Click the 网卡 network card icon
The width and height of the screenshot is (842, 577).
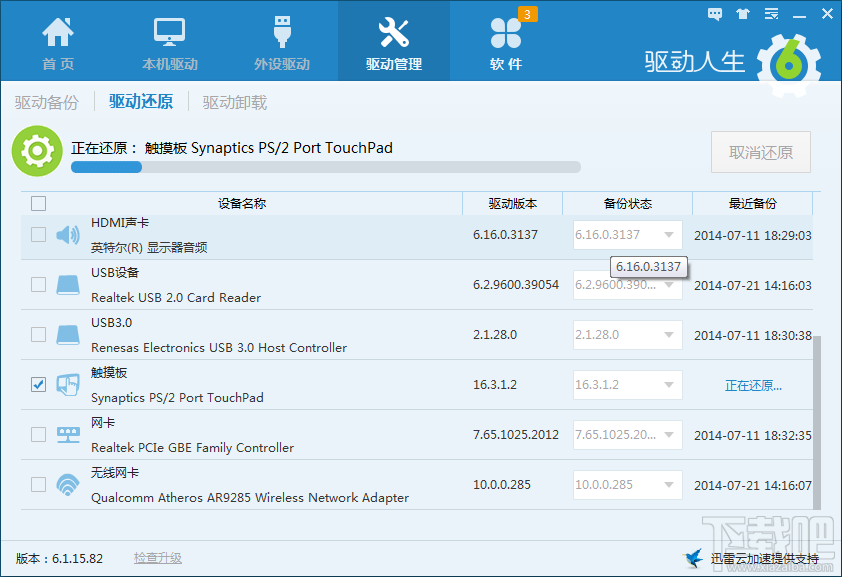(x=68, y=435)
